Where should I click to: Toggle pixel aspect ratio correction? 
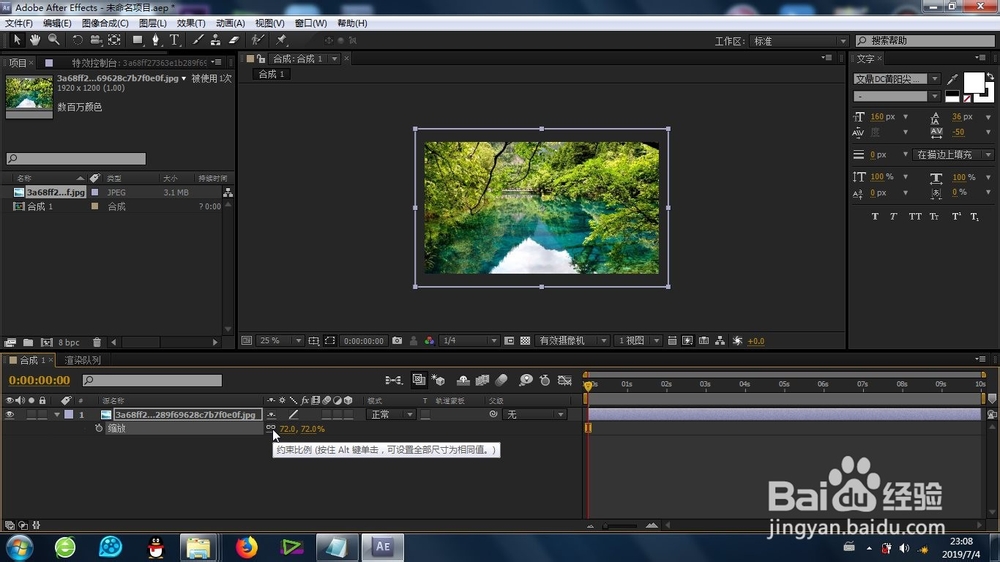click(672, 341)
